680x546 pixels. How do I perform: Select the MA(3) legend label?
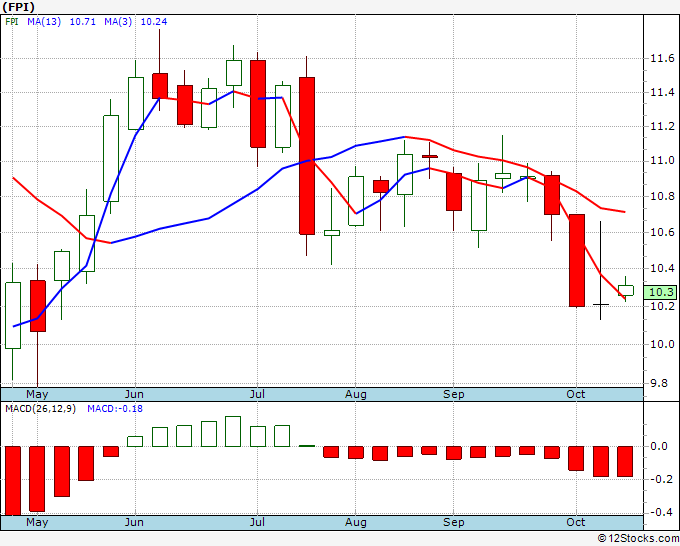(x=118, y=22)
